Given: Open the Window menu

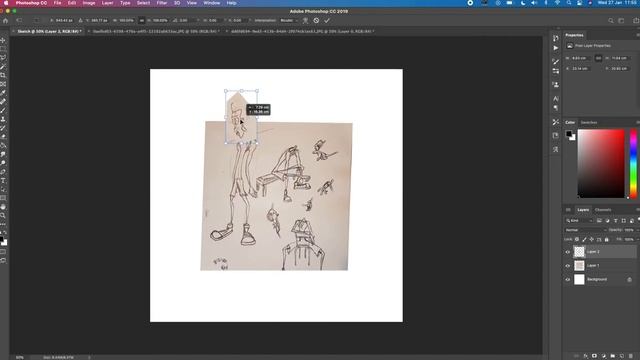Looking at the screenshot, I should [211, 3].
